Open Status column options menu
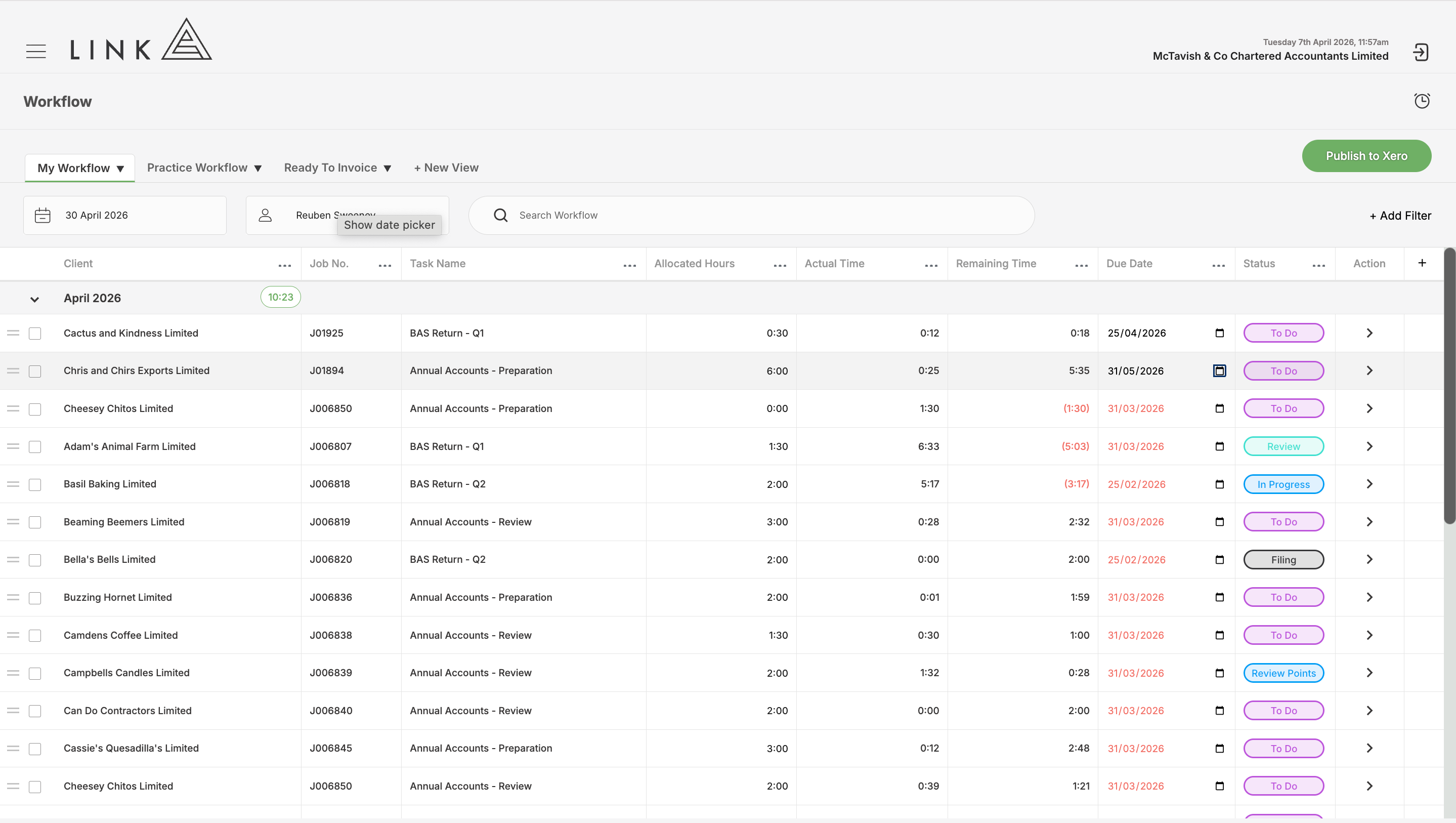The image size is (1456, 823). pyautogui.click(x=1319, y=265)
